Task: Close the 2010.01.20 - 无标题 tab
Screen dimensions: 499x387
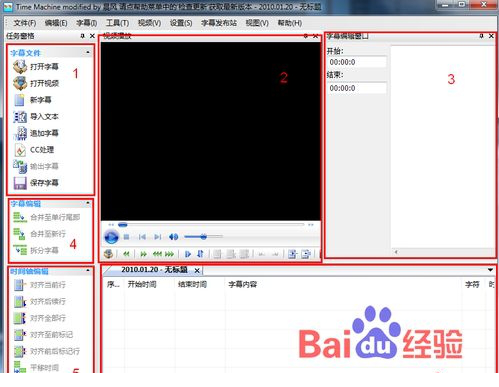Action: tap(197, 270)
